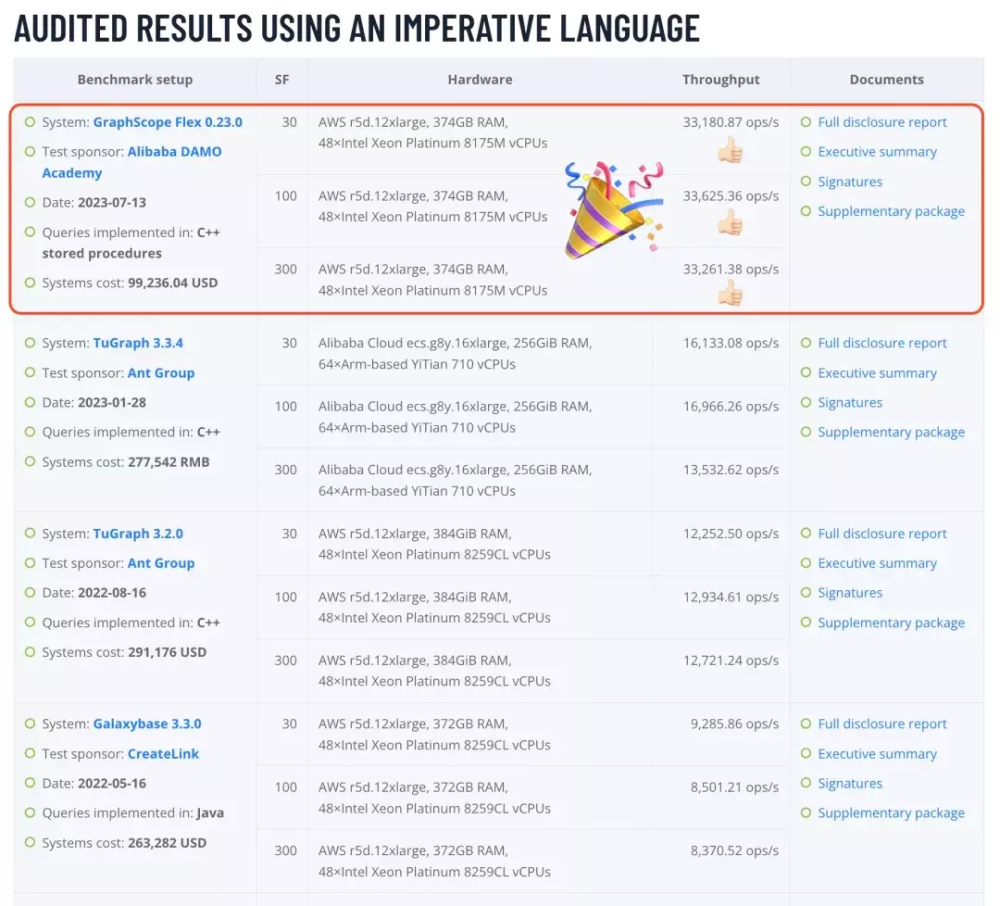
Task: Select the 16,133.08 ops/s throughput value
Action: coord(731,343)
